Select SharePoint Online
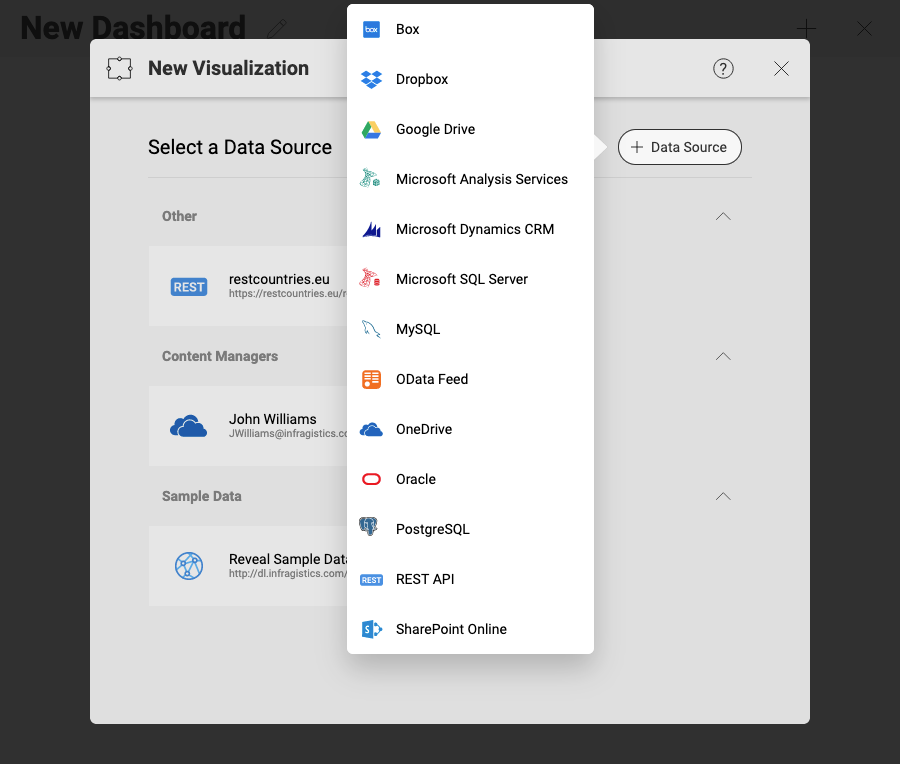Screen dimensions: 900x764 [x=450, y=629]
